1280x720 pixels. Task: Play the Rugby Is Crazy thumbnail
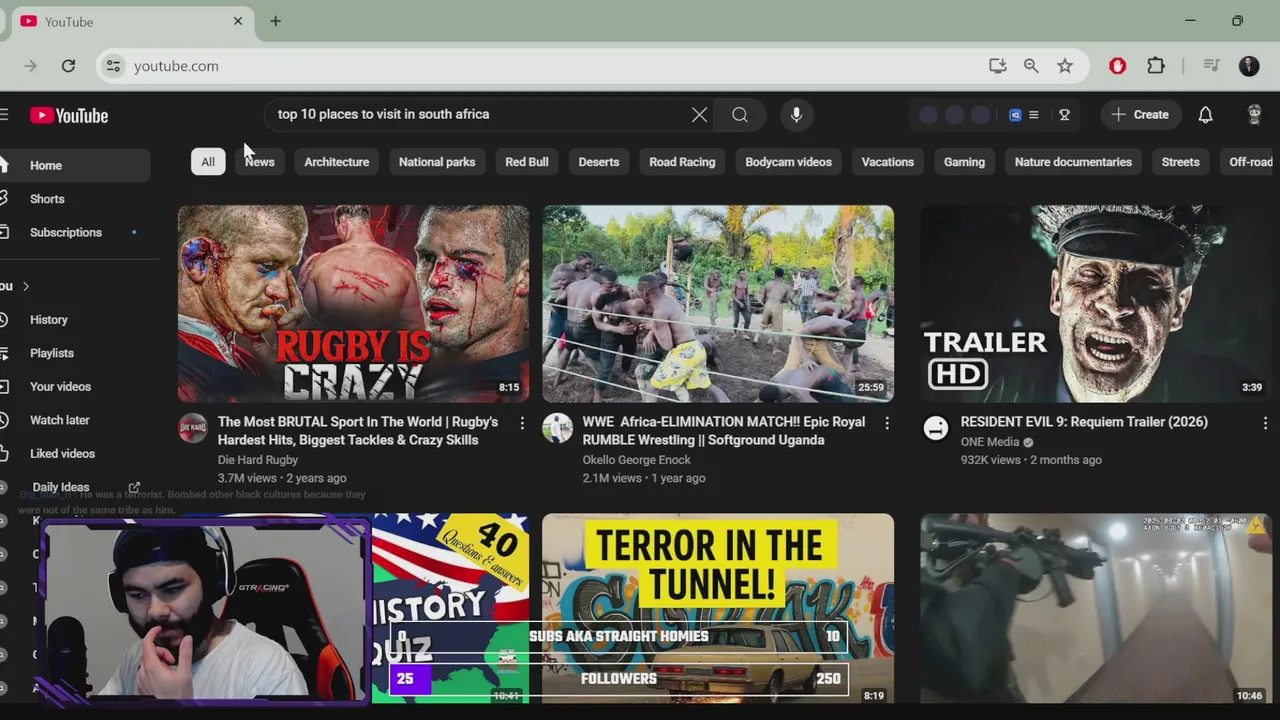pos(353,304)
